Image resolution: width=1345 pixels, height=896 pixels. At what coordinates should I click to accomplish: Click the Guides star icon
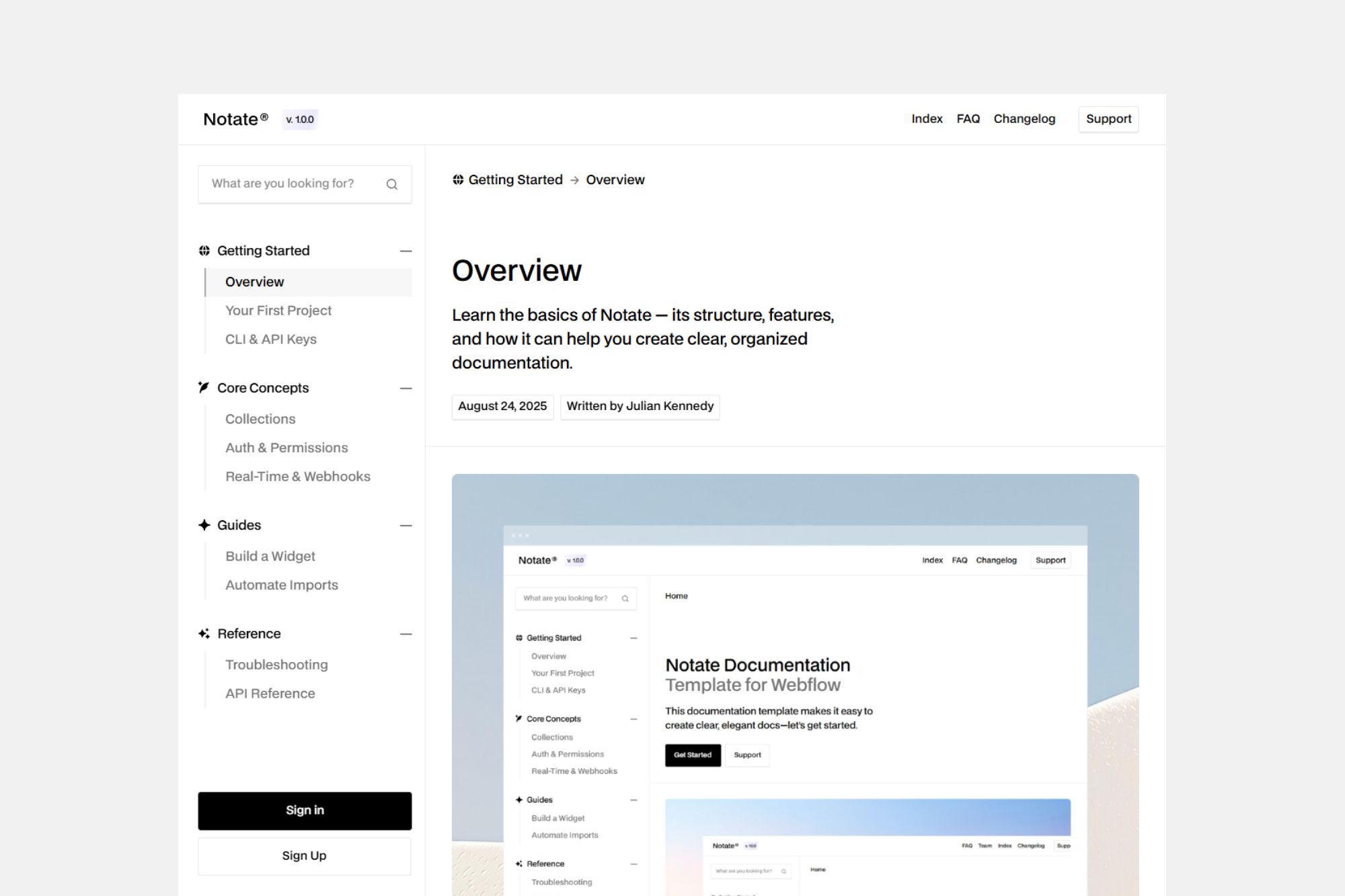pyautogui.click(x=204, y=525)
